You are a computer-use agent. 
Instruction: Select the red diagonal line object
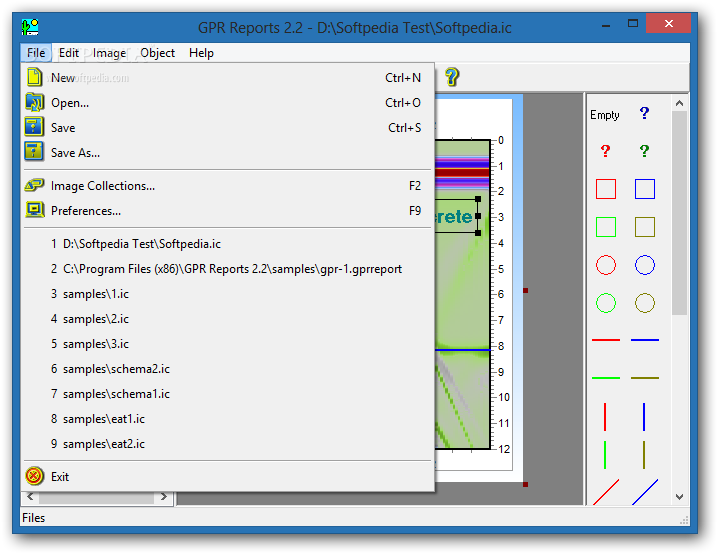(606, 492)
